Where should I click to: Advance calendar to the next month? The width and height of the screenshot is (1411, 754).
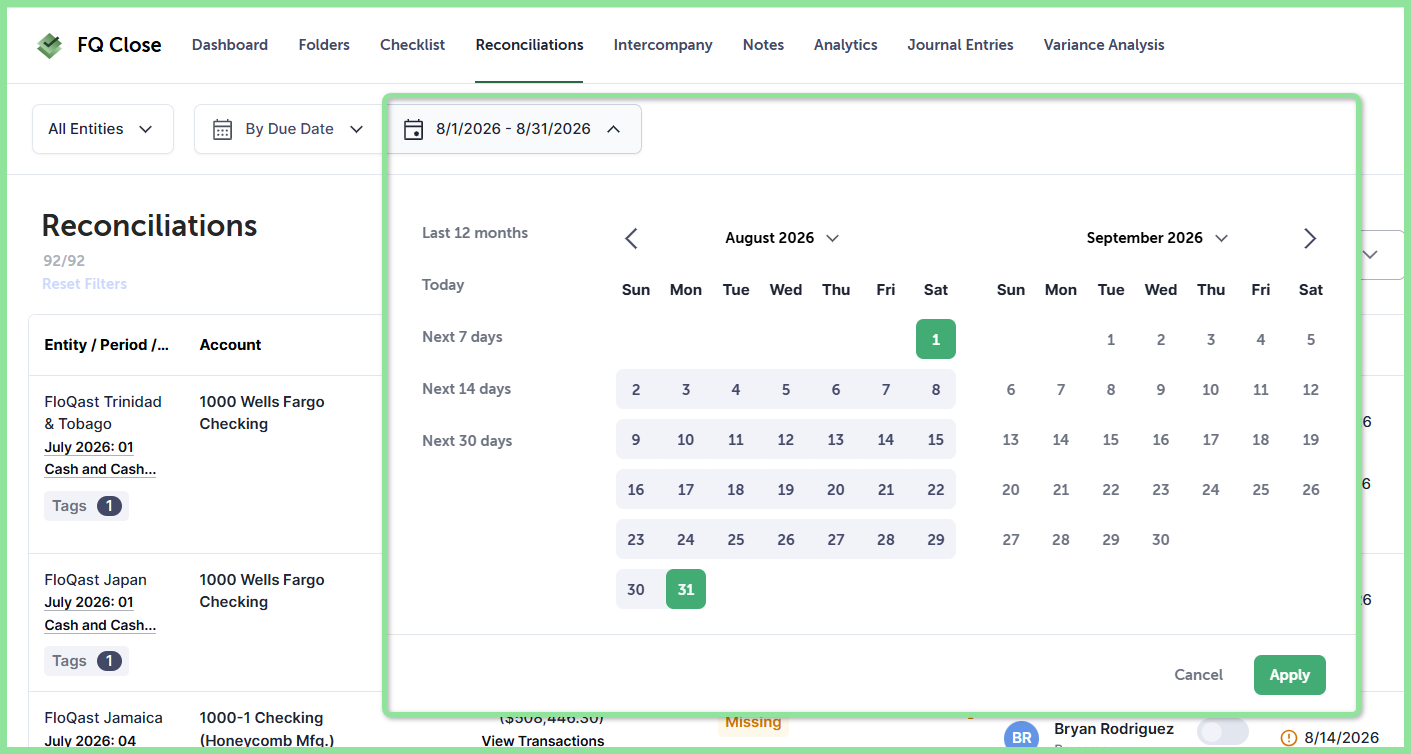(x=1310, y=238)
